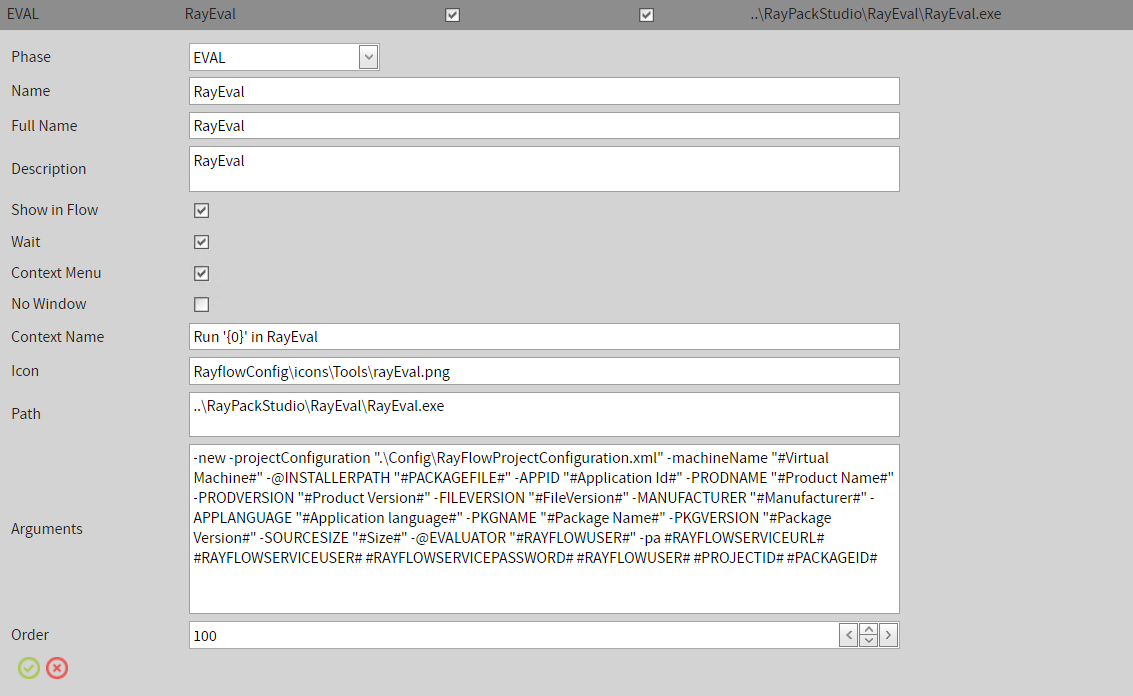The image size is (1133, 696).
Task: Click the EVAL phase cell in header row
Action: (x=23, y=14)
